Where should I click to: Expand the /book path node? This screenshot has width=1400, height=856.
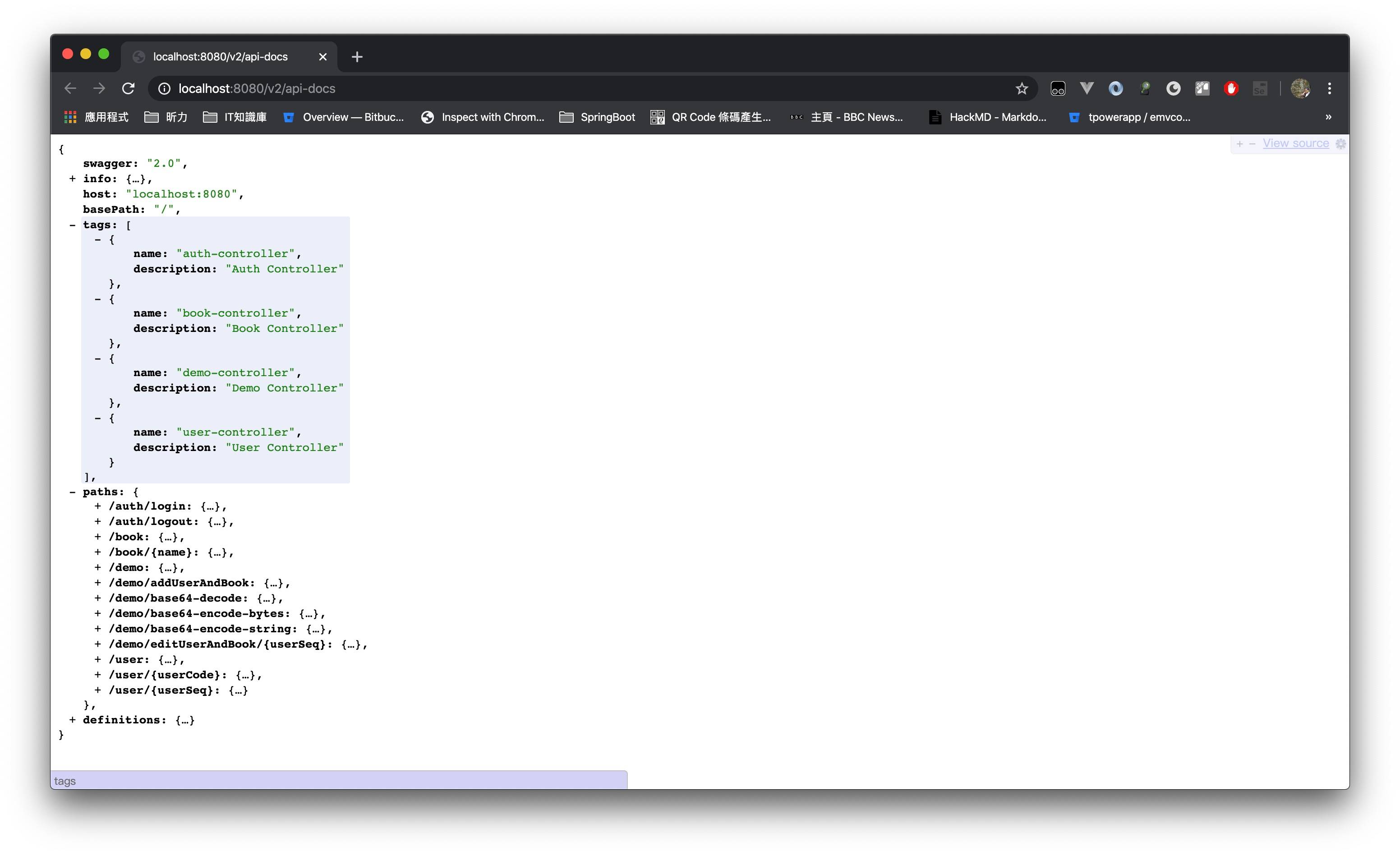98,537
